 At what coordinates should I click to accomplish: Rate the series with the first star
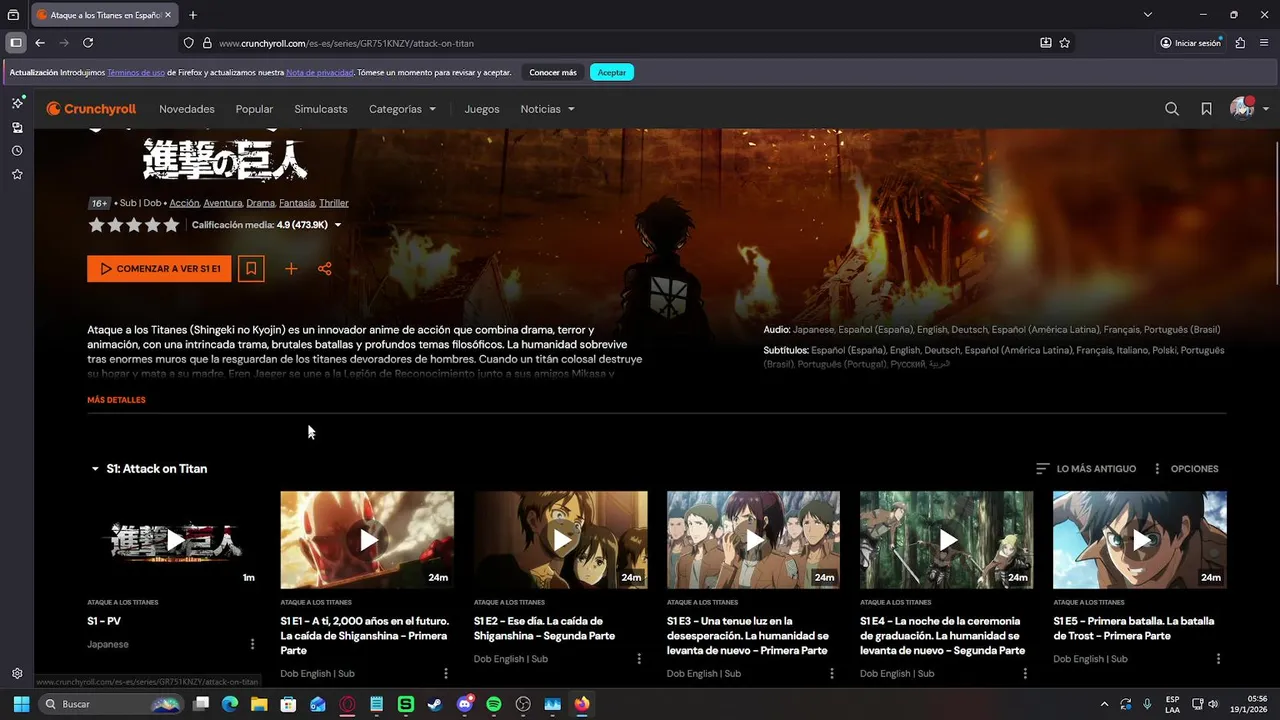coord(96,225)
